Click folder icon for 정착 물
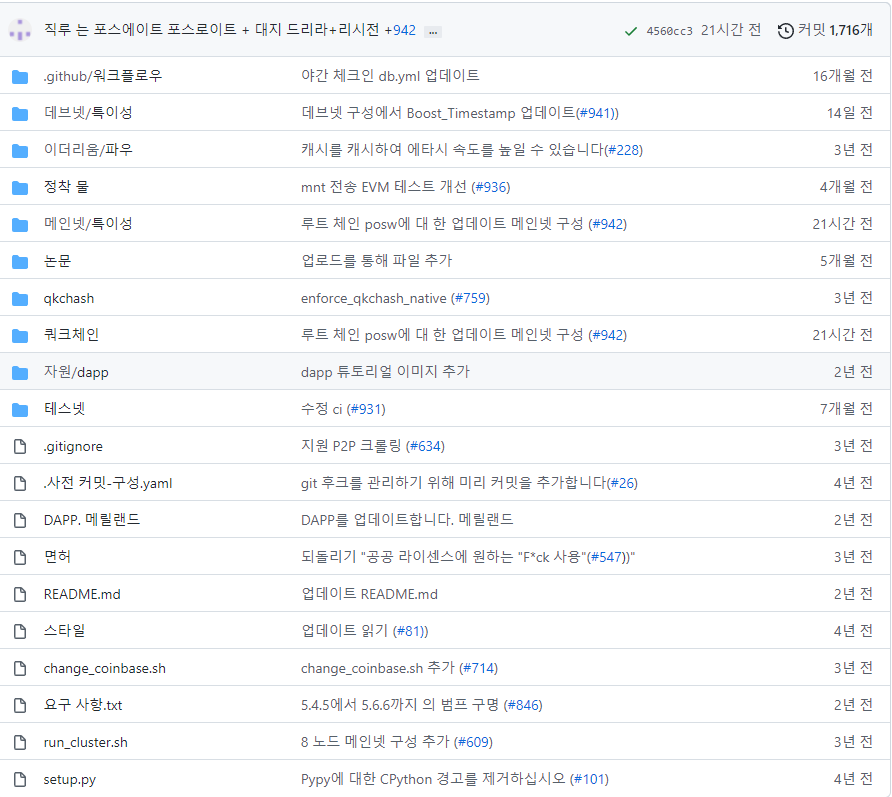892x797 pixels. [20, 187]
